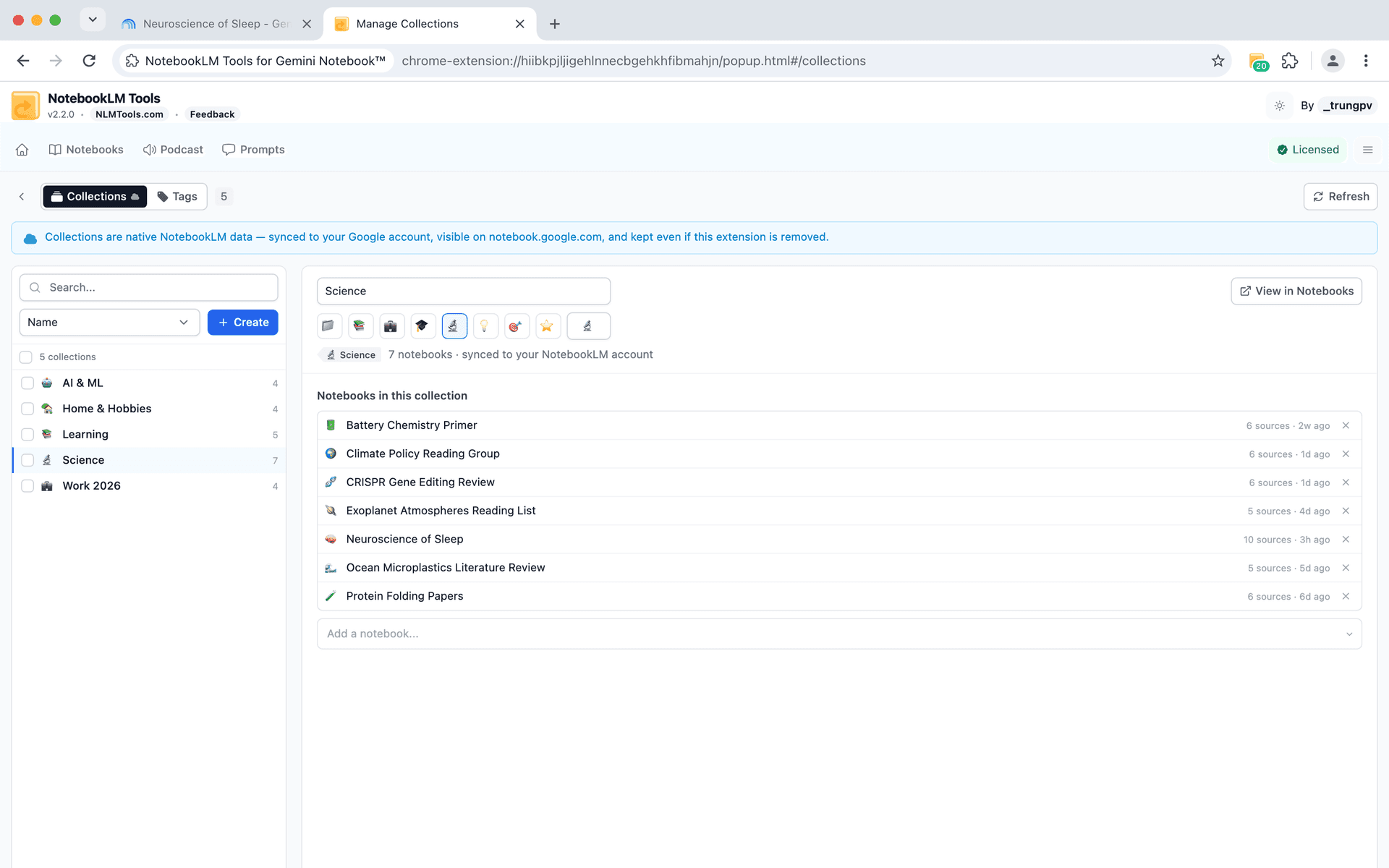Close the Manage Collections browser tab
1389x868 pixels.
point(519,24)
